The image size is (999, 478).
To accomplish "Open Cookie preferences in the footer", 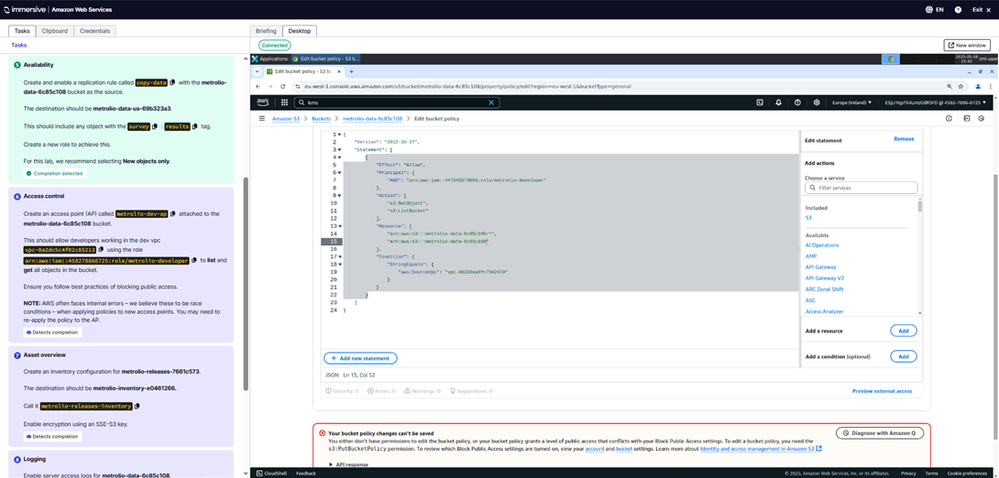I will (965, 473).
